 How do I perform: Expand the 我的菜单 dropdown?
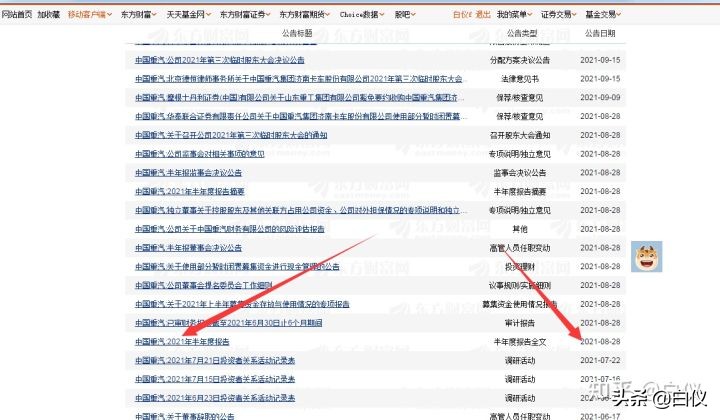point(515,15)
